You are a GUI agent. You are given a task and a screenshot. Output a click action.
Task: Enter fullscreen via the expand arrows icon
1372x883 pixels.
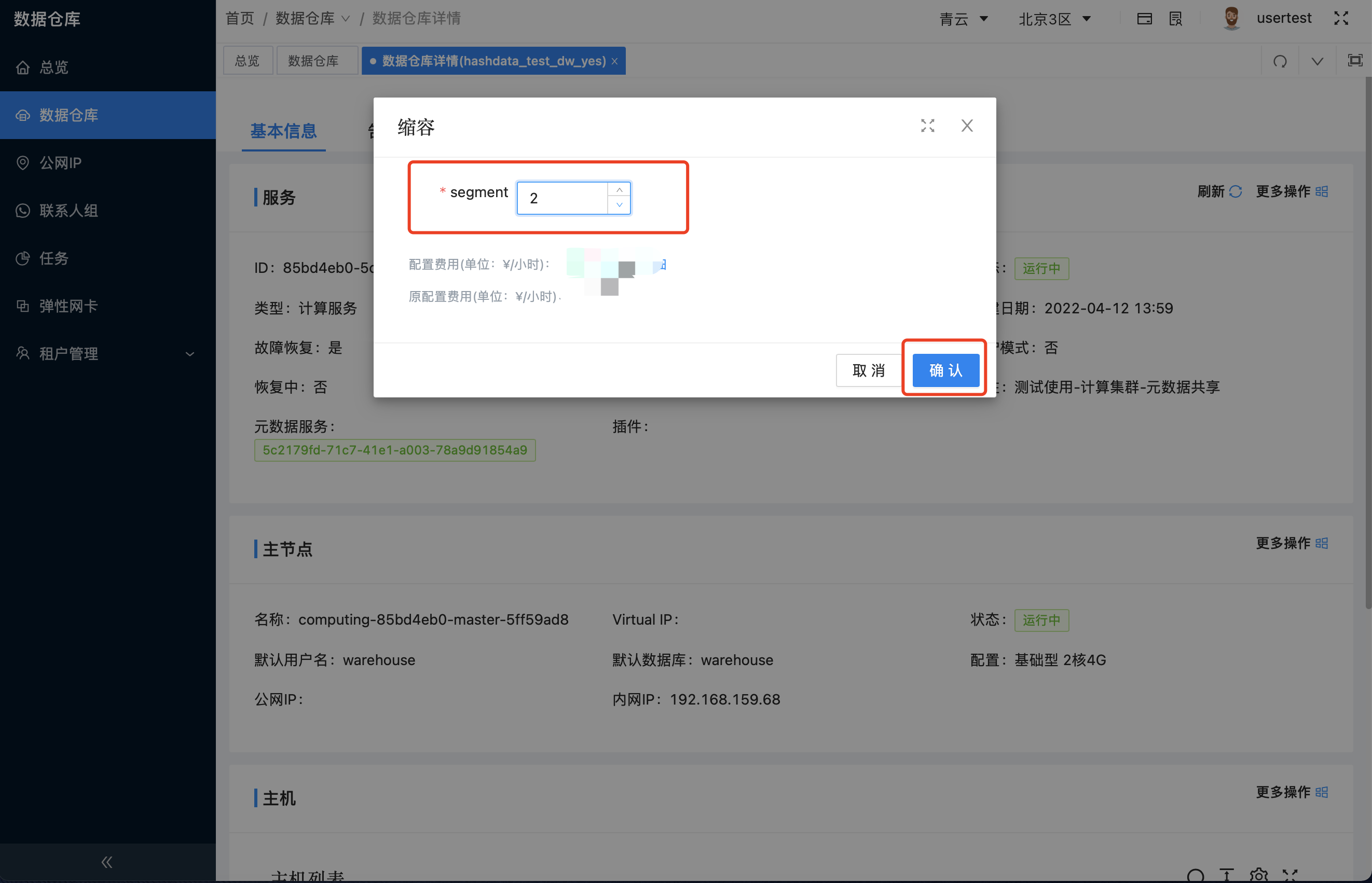1340,18
